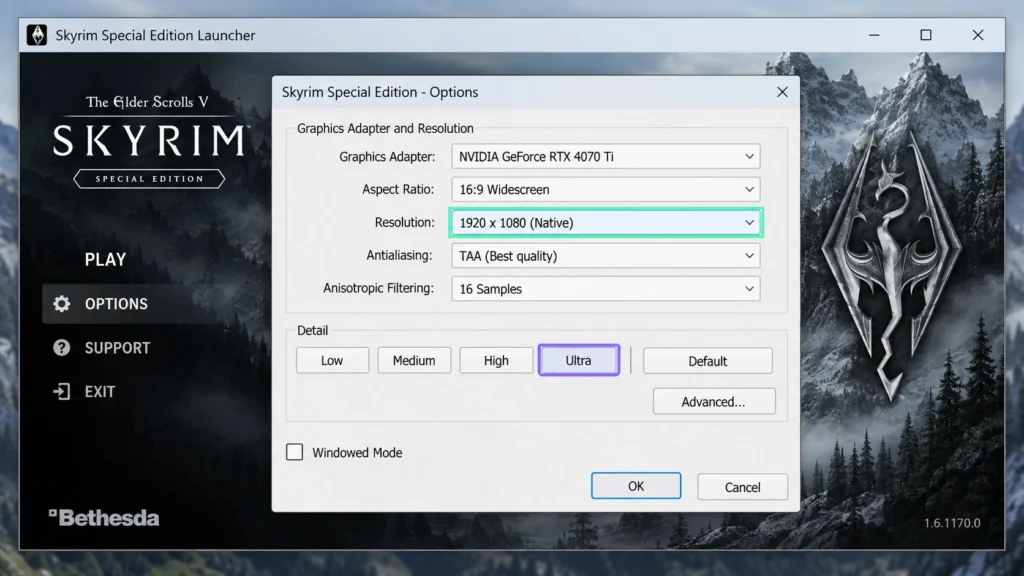This screenshot has width=1024, height=576.
Task: Reset detail settings with Default button
Action: tap(707, 360)
